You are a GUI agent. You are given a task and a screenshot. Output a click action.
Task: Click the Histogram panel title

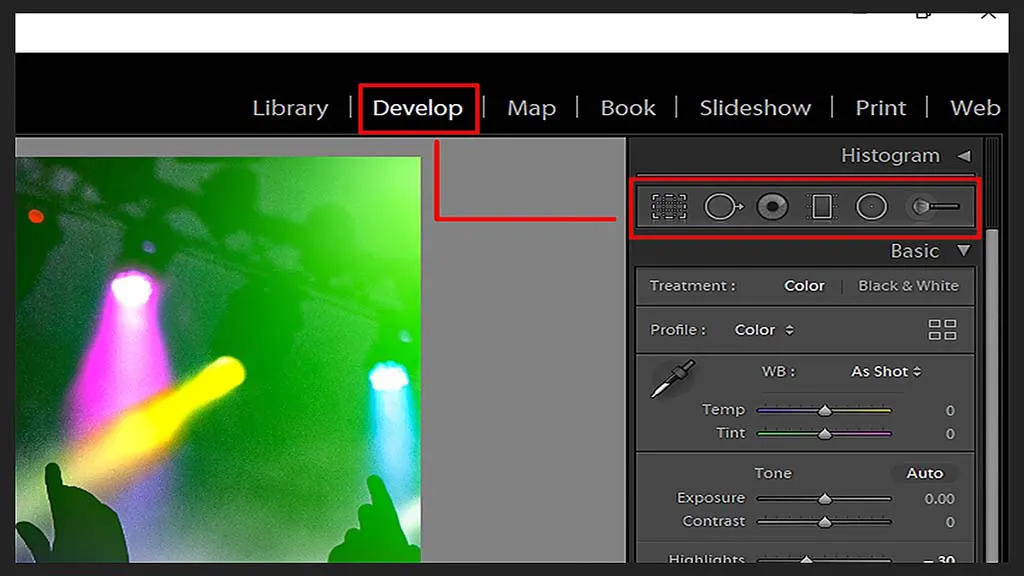[x=890, y=155]
